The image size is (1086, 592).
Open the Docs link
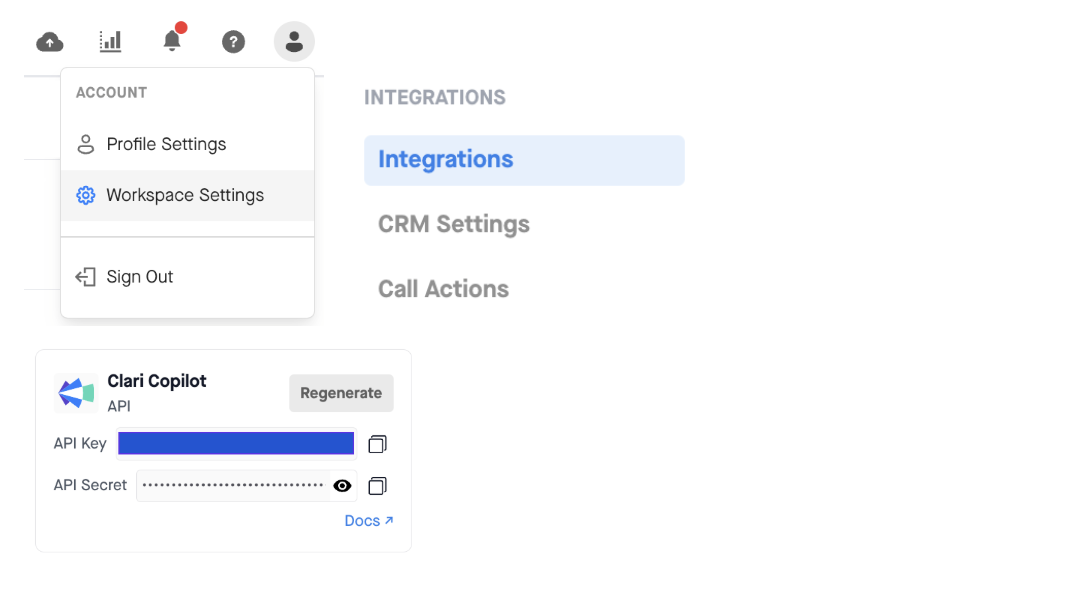[x=369, y=521]
